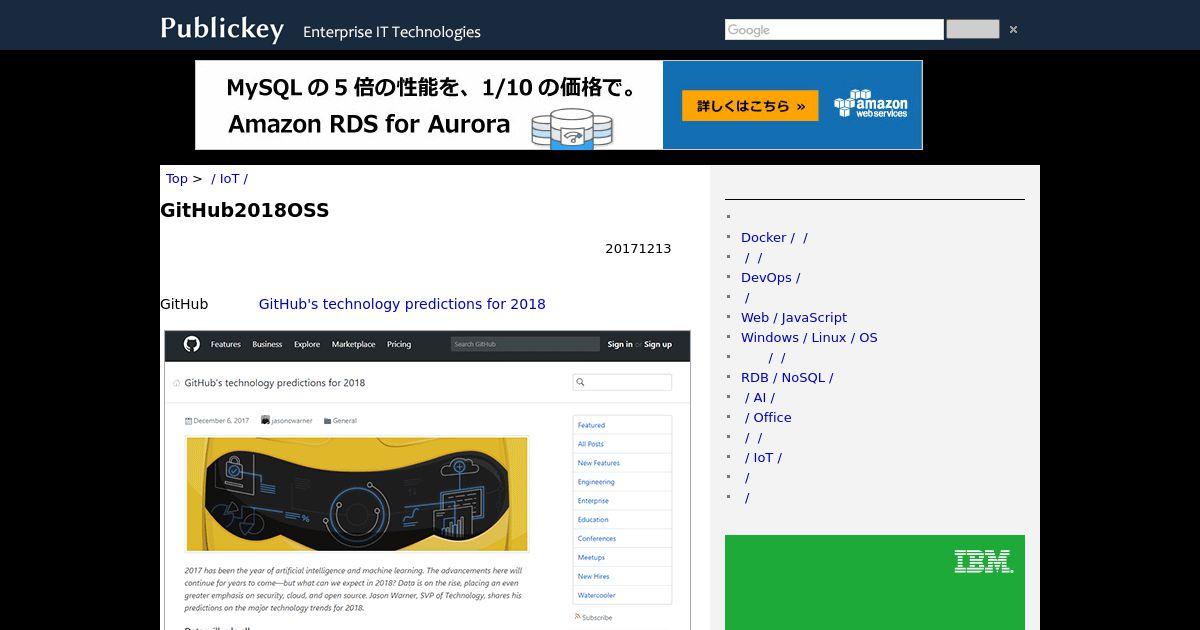Screen dimensions: 1200x630
Task: Click New Features in blog category list
Action: point(598,463)
